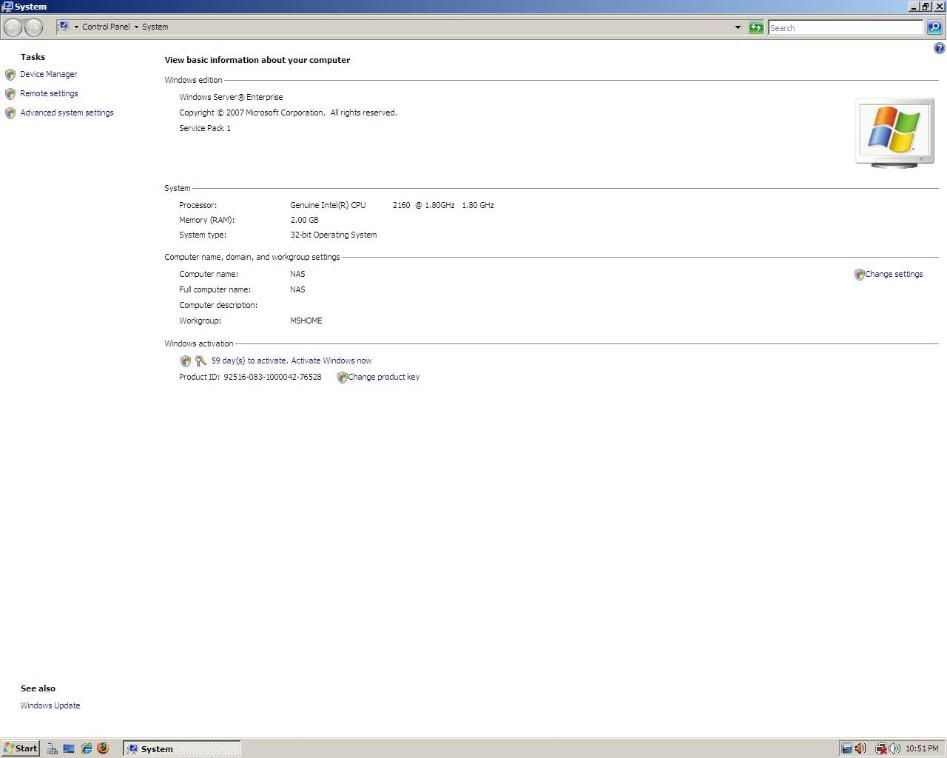
Task: Click the shield icon beside Change settings
Action: [x=859, y=275]
